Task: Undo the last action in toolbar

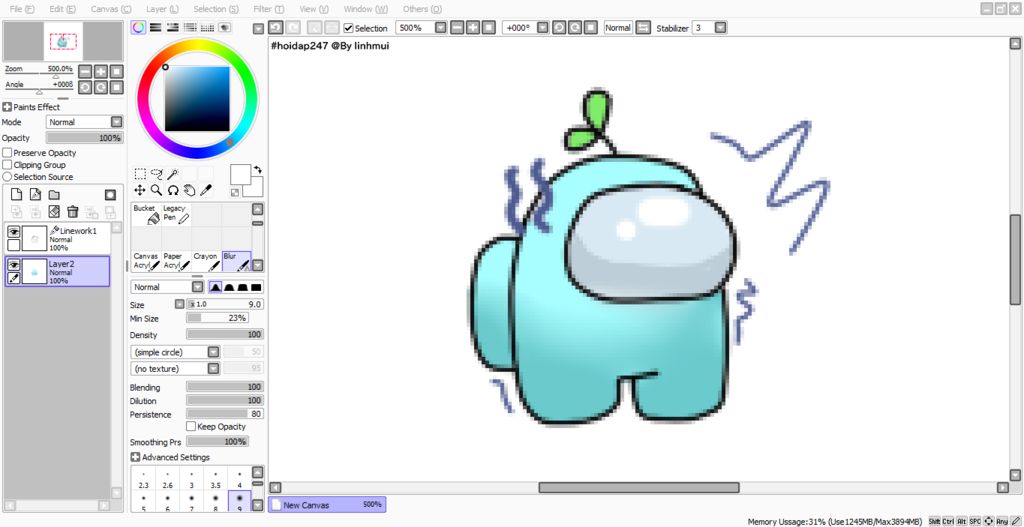Action: tap(276, 27)
